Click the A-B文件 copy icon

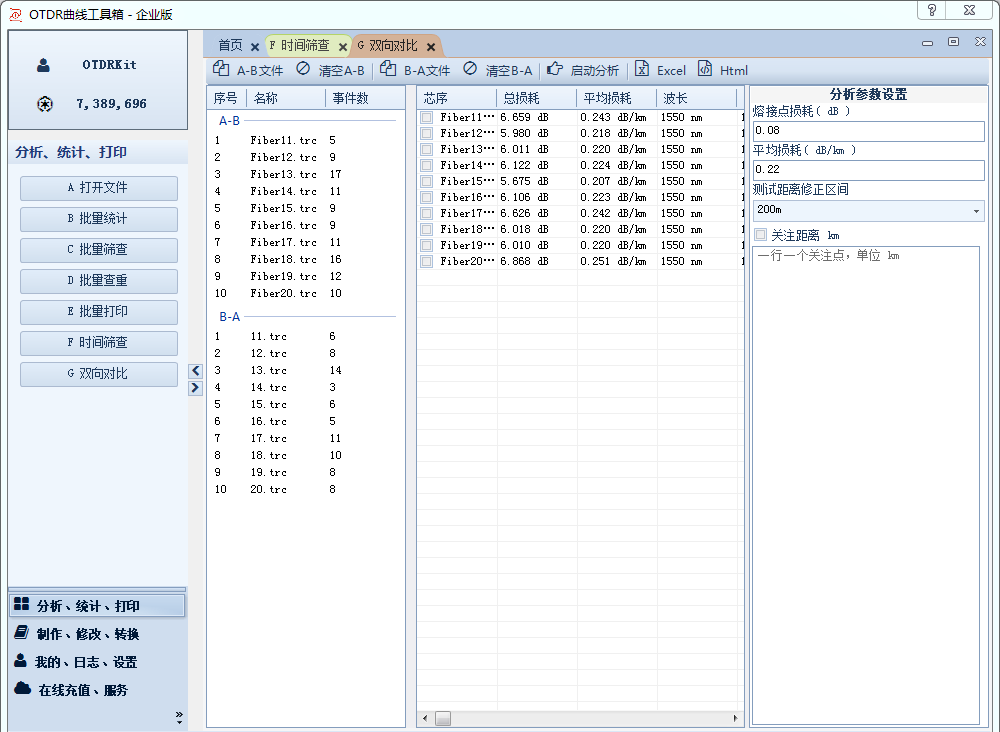tap(221, 70)
